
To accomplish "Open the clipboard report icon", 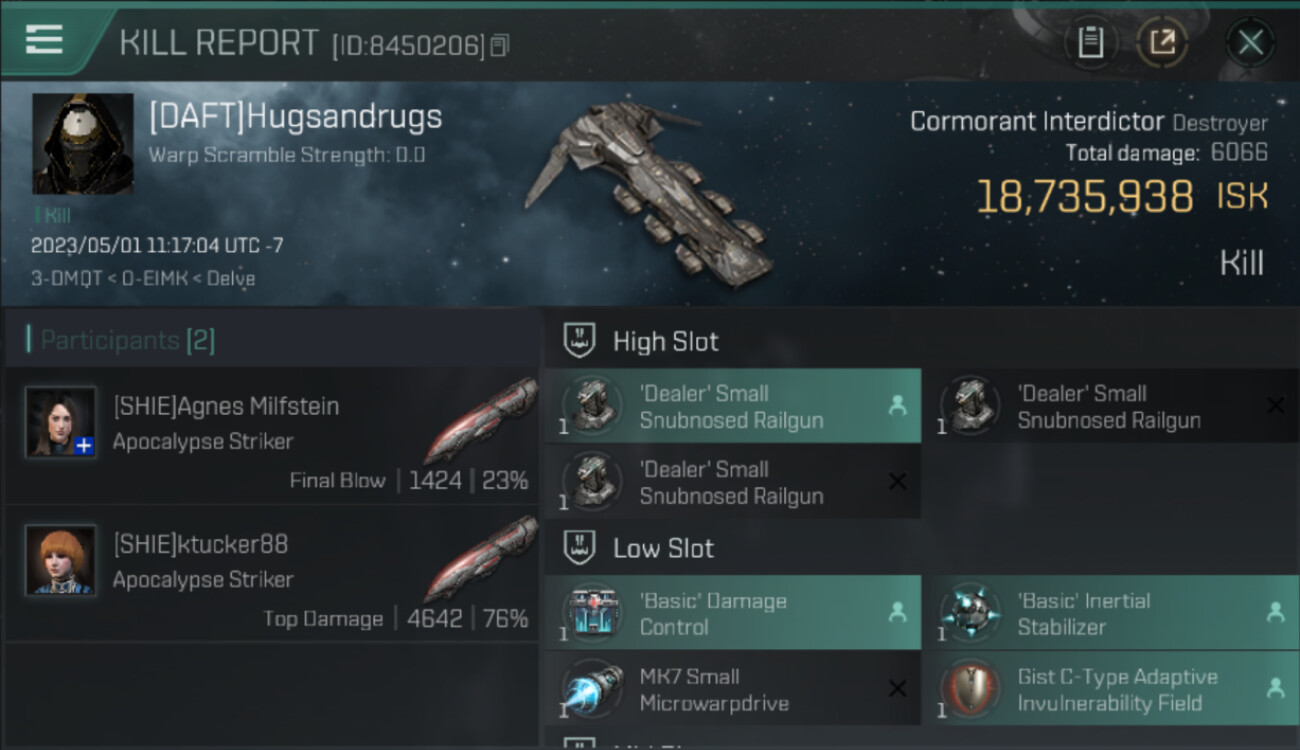I will click(1090, 42).
